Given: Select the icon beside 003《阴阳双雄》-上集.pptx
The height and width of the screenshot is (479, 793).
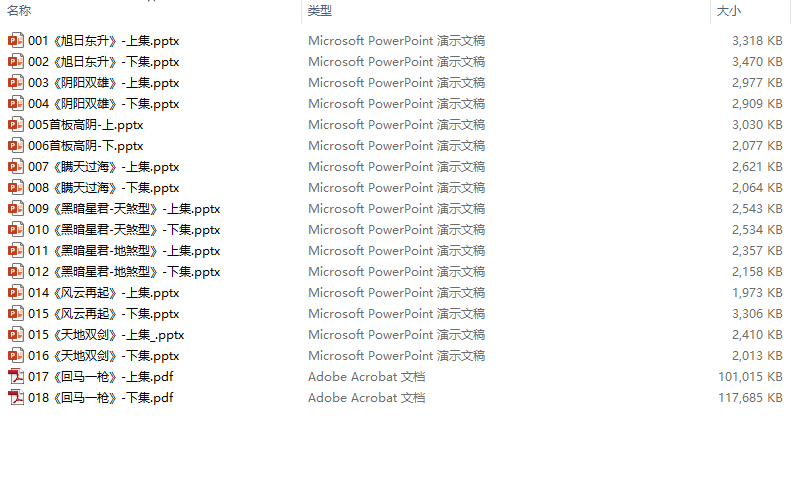Looking at the screenshot, I should tap(16, 82).
